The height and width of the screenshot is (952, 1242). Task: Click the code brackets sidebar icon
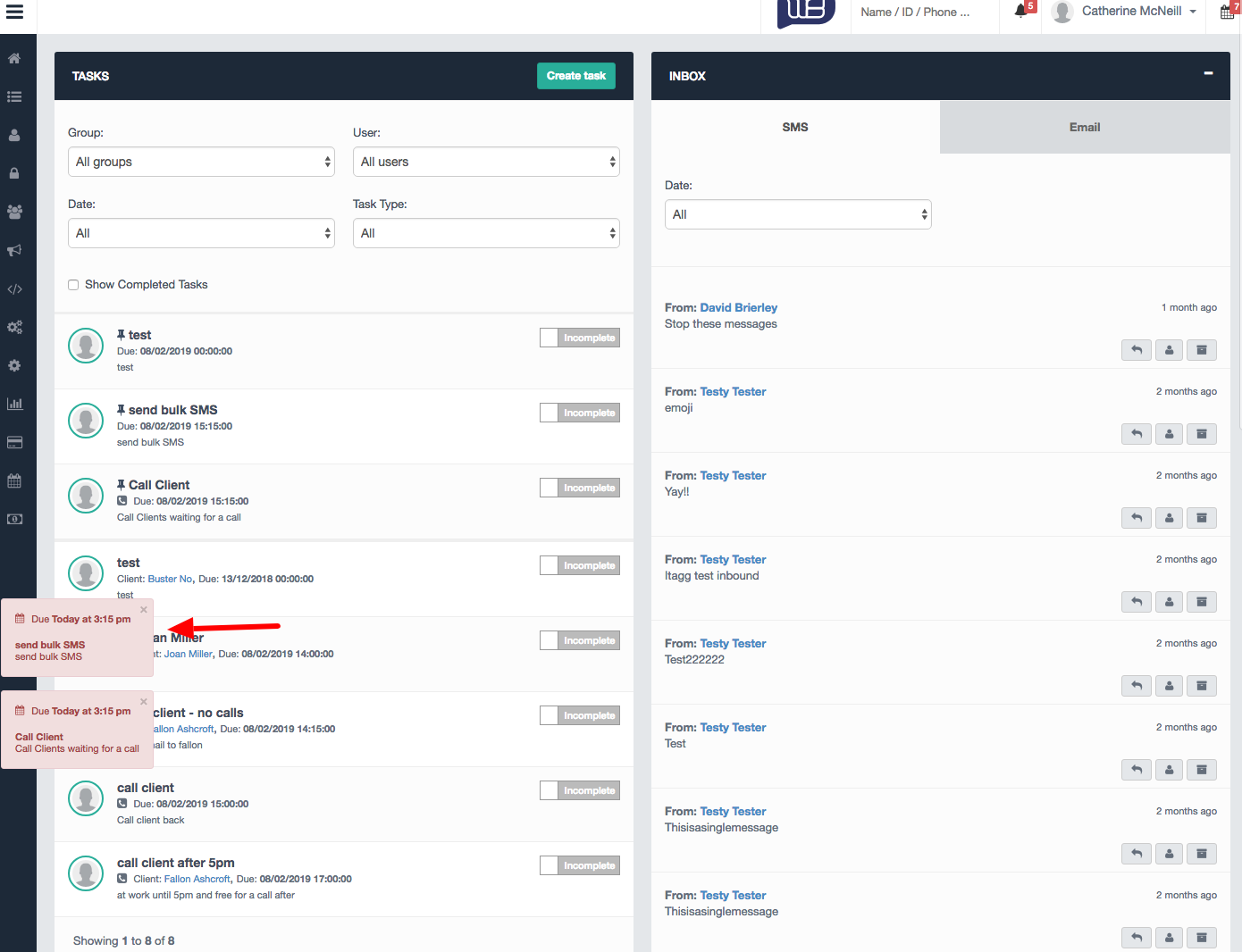14,289
